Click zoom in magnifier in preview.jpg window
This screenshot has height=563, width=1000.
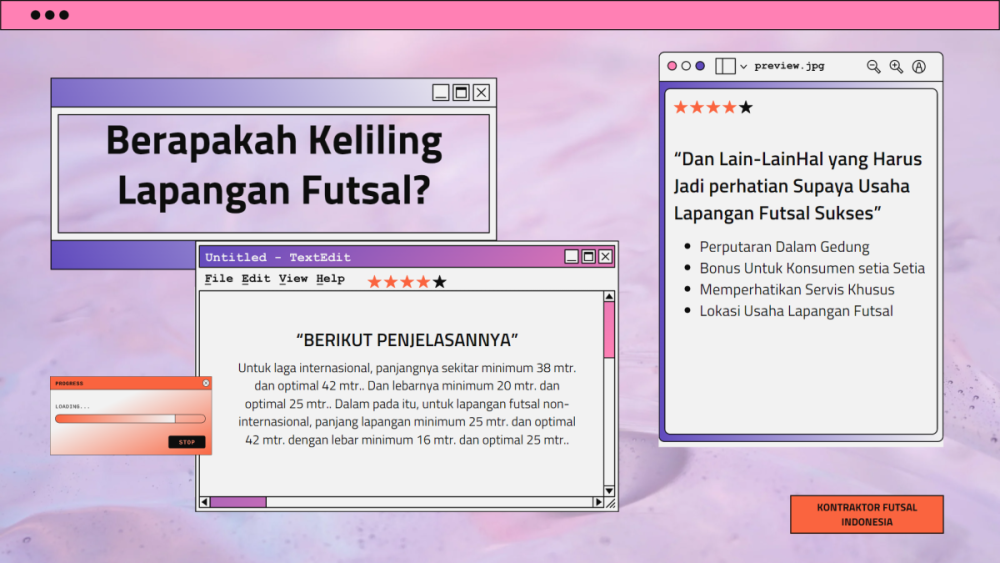point(896,66)
